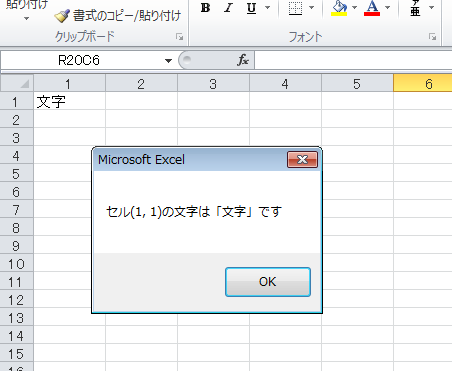Open the phonetic guide dropdown arrow
The width and height of the screenshot is (452, 371).
[x=431, y=7]
